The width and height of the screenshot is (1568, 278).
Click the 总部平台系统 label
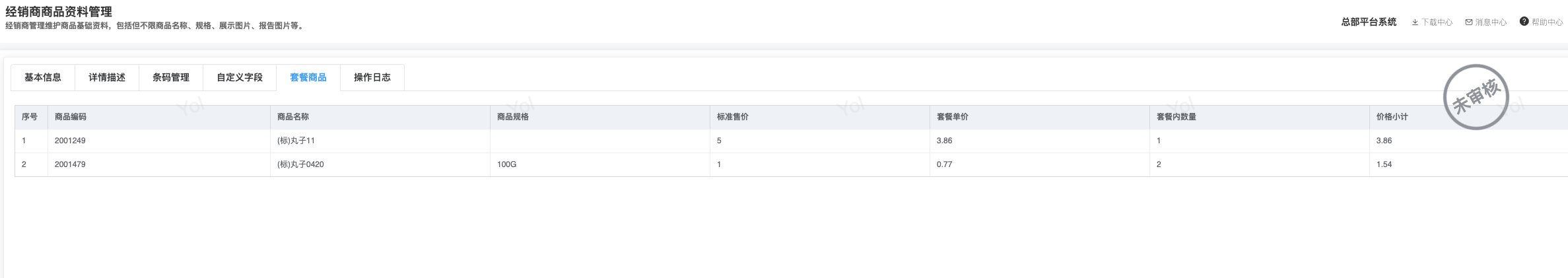[x=1369, y=22]
